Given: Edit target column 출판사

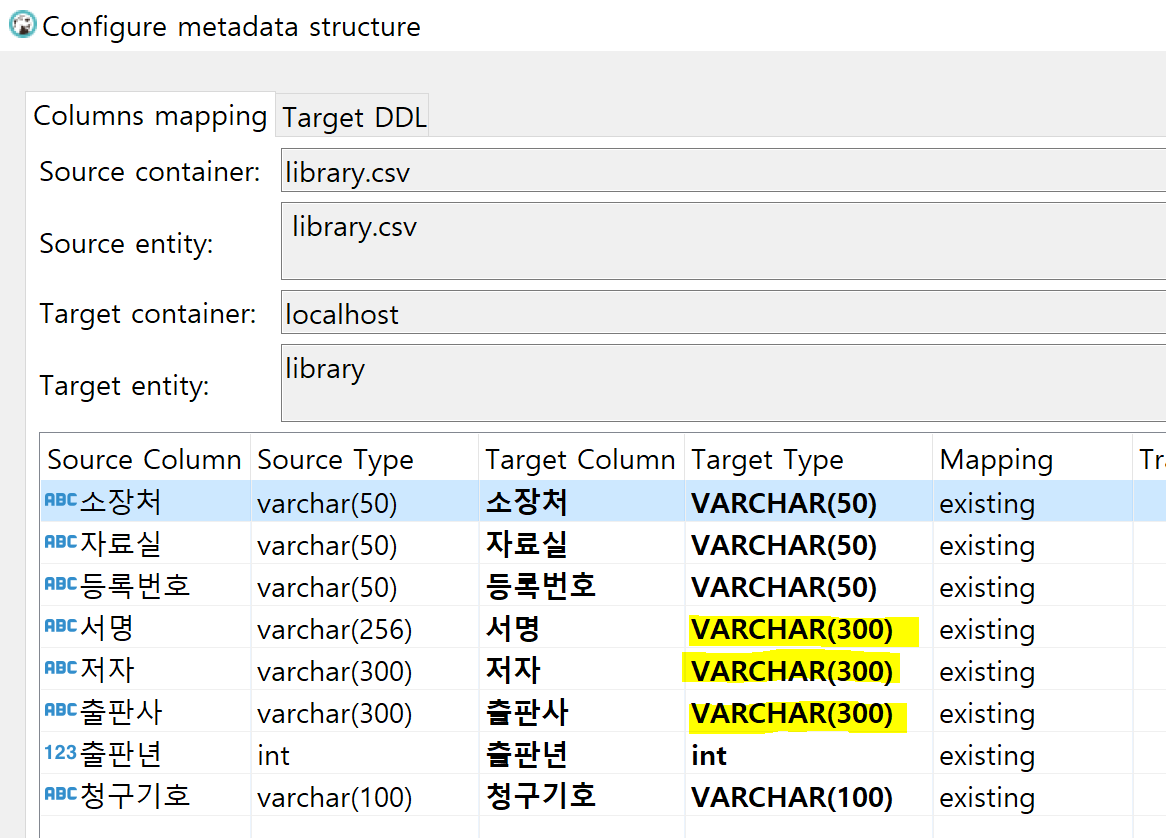Looking at the screenshot, I should pyautogui.click(x=526, y=712).
